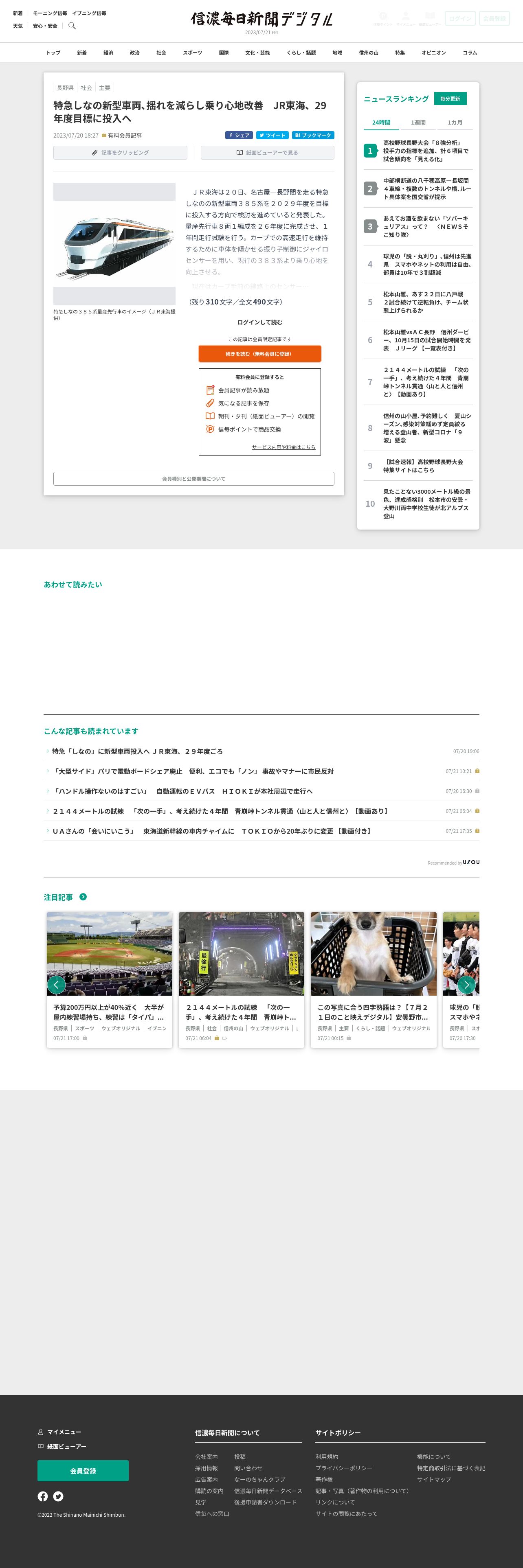Open the Shinano 385 series train image
The image size is (523, 1568).
[x=114, y=244]
